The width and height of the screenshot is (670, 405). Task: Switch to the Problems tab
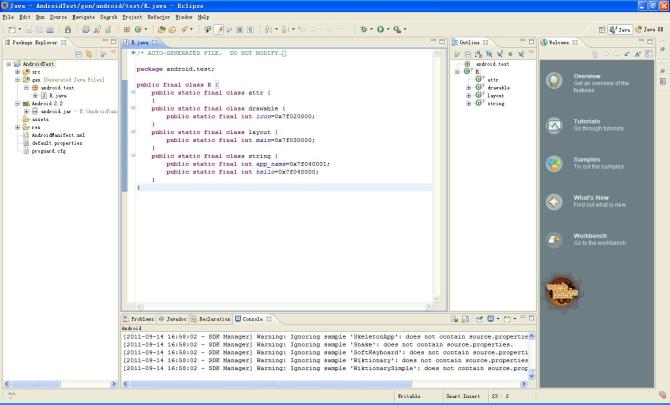click(141, 318)
